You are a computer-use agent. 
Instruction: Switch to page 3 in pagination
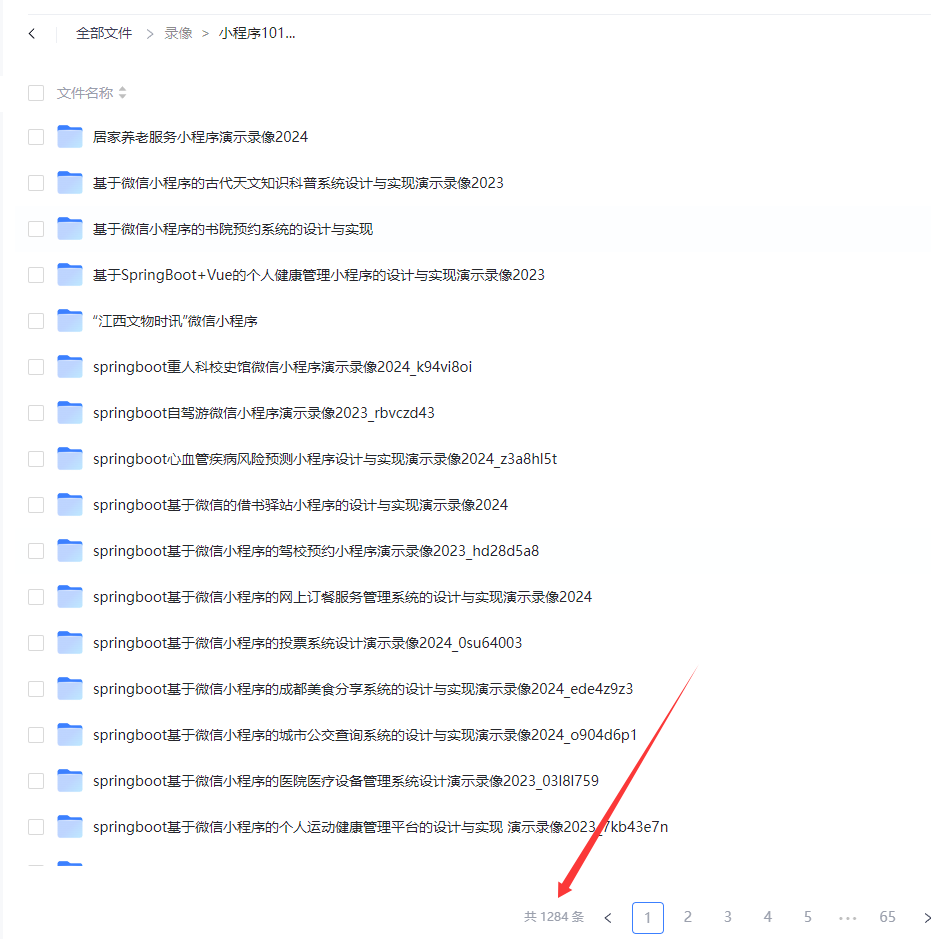728,917
